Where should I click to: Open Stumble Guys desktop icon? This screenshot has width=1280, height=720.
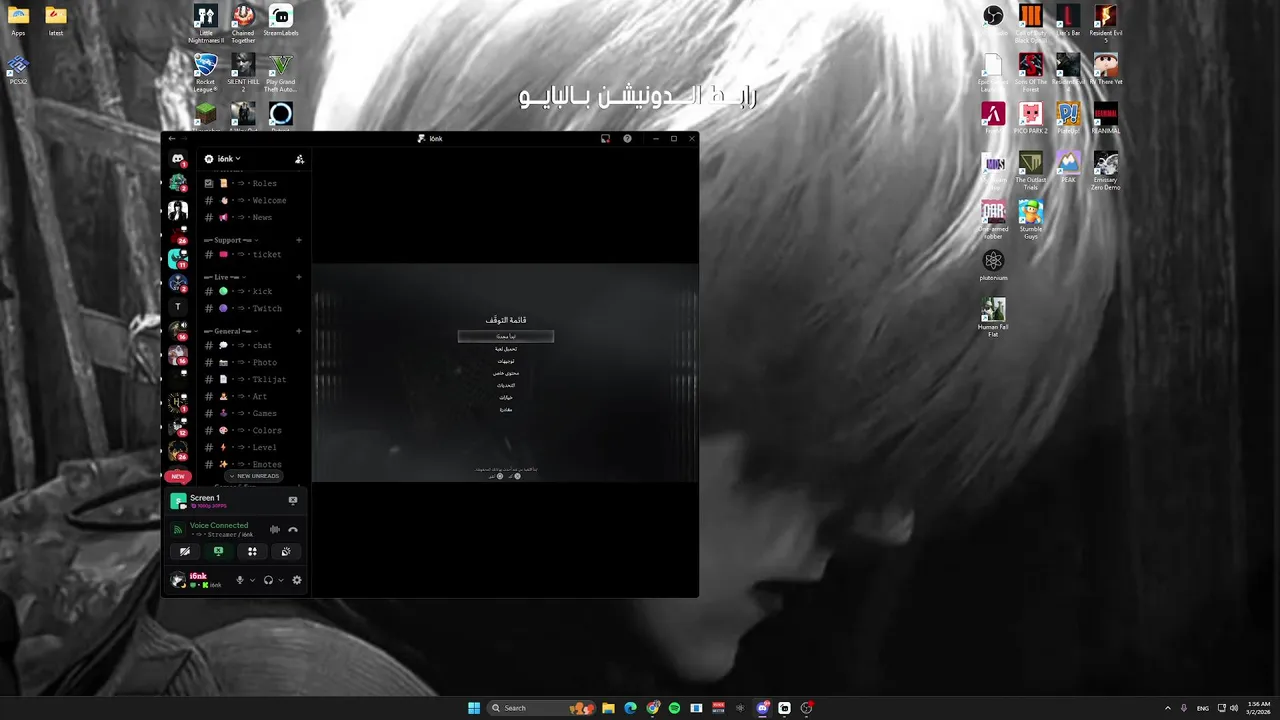[x=1031, y=219]
